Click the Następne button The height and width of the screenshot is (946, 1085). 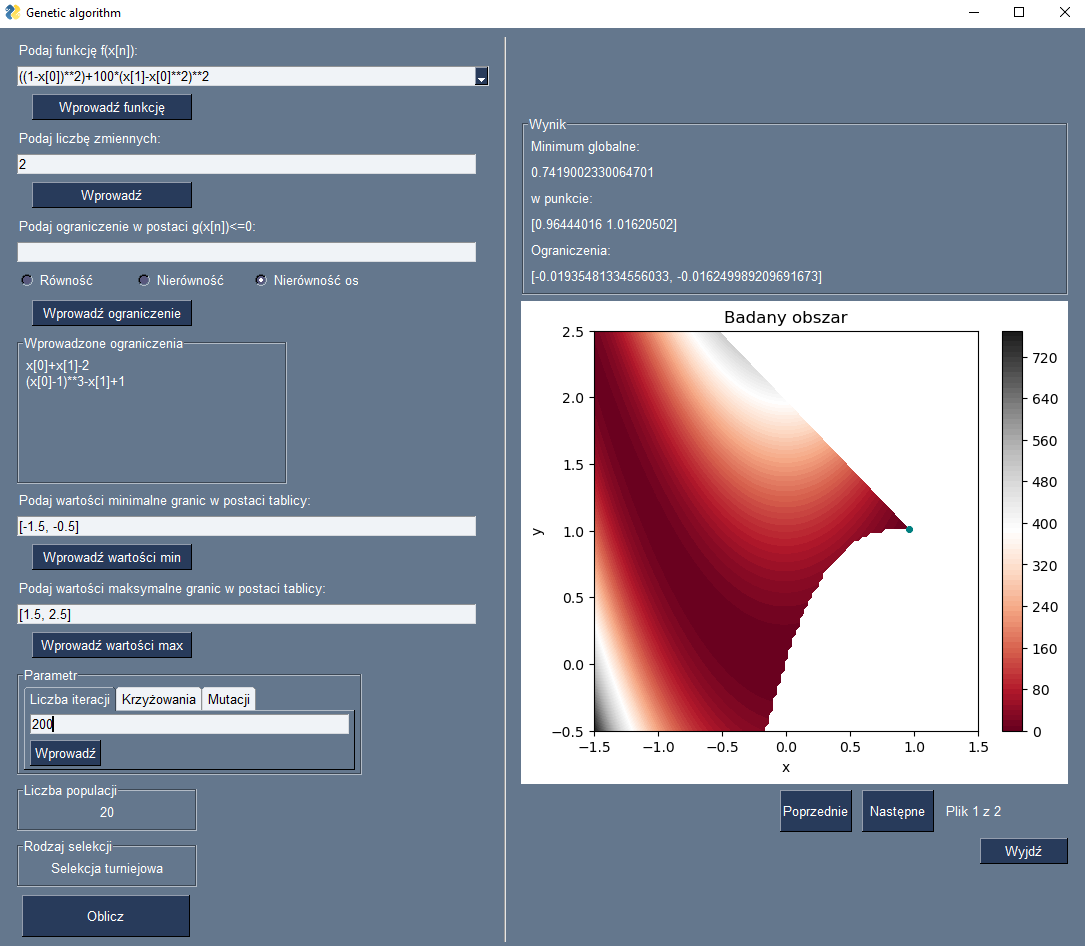897,811
